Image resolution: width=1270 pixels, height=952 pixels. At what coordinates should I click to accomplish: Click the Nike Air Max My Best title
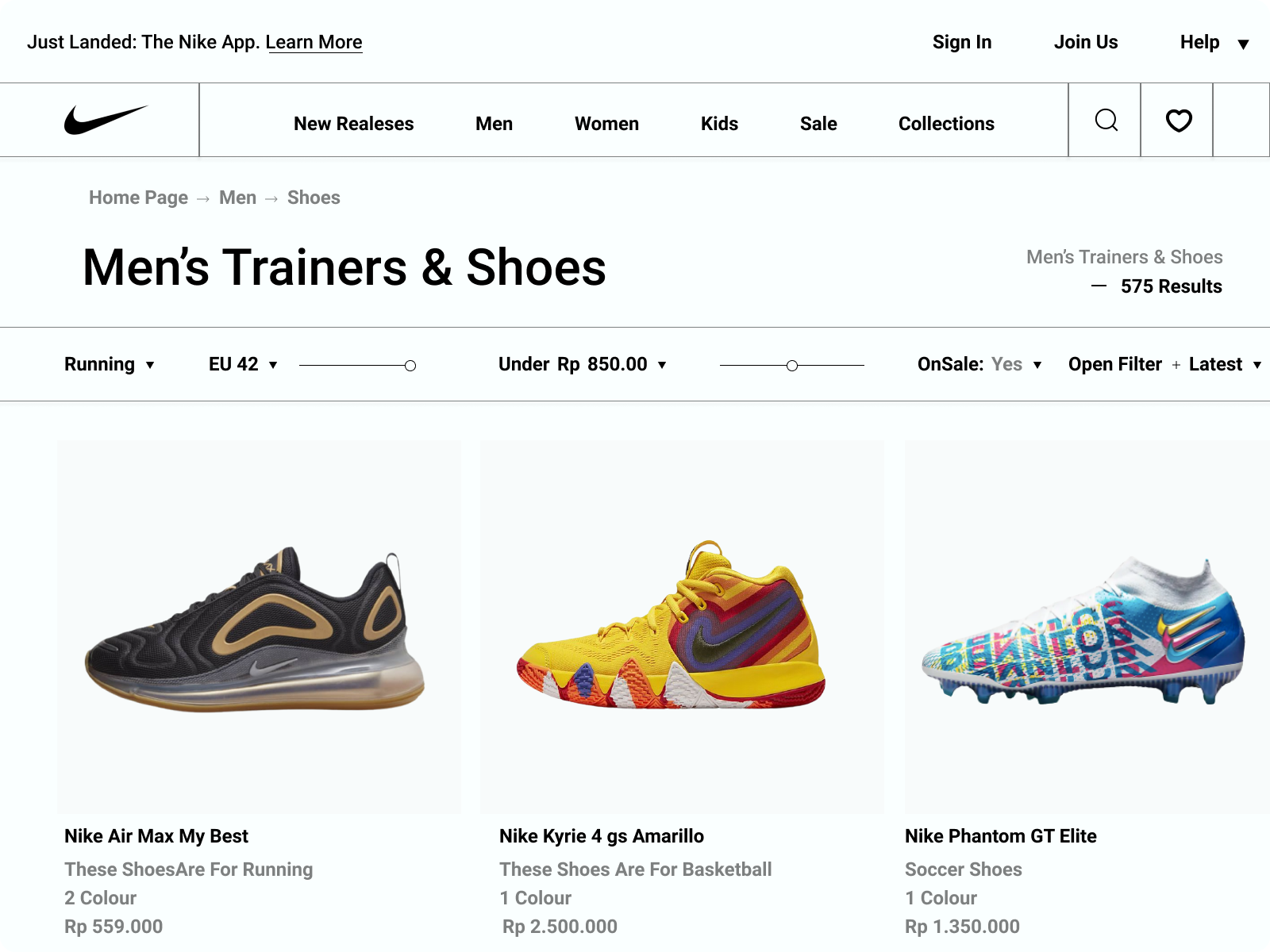pyautogui.click(x=156, y=836)
